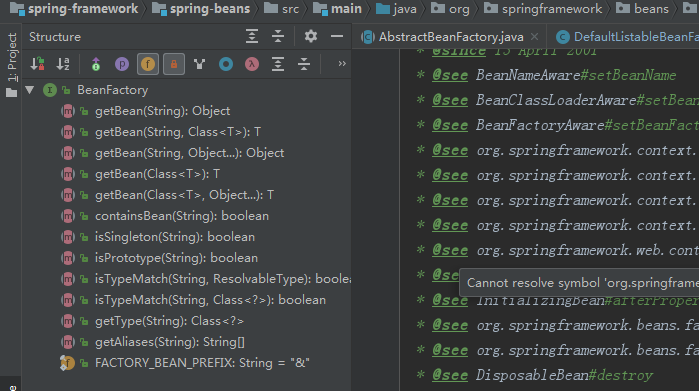Switch to AbstractBeanFactory.java tab
This screenshot has width=699, height=391.
pos(451,37)
